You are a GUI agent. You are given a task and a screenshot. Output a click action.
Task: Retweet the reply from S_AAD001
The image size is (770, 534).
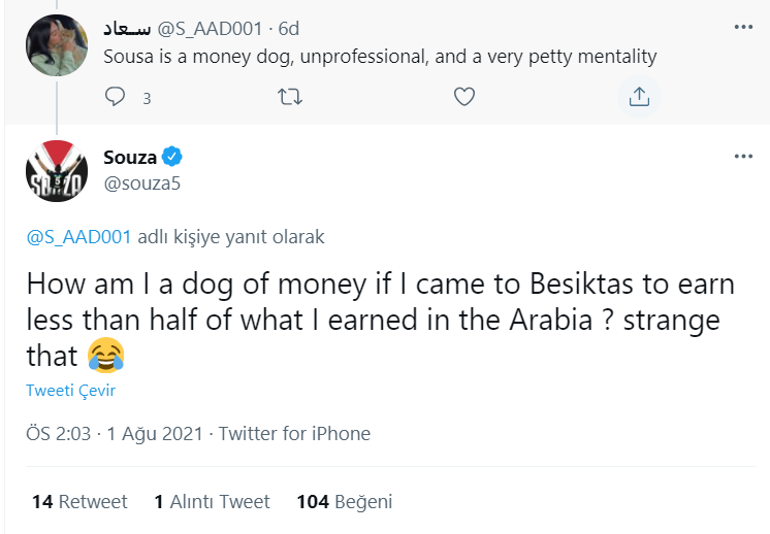289,97
